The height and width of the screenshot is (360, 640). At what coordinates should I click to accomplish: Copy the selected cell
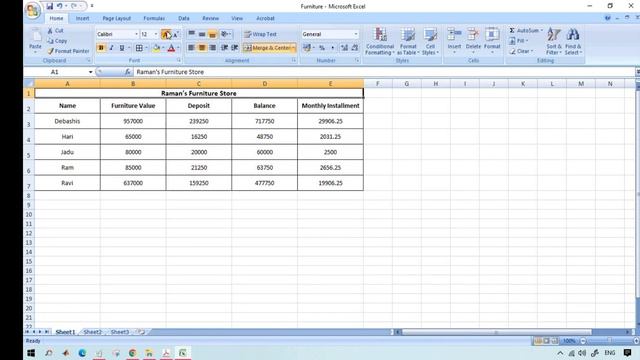(x=57, y=41)
